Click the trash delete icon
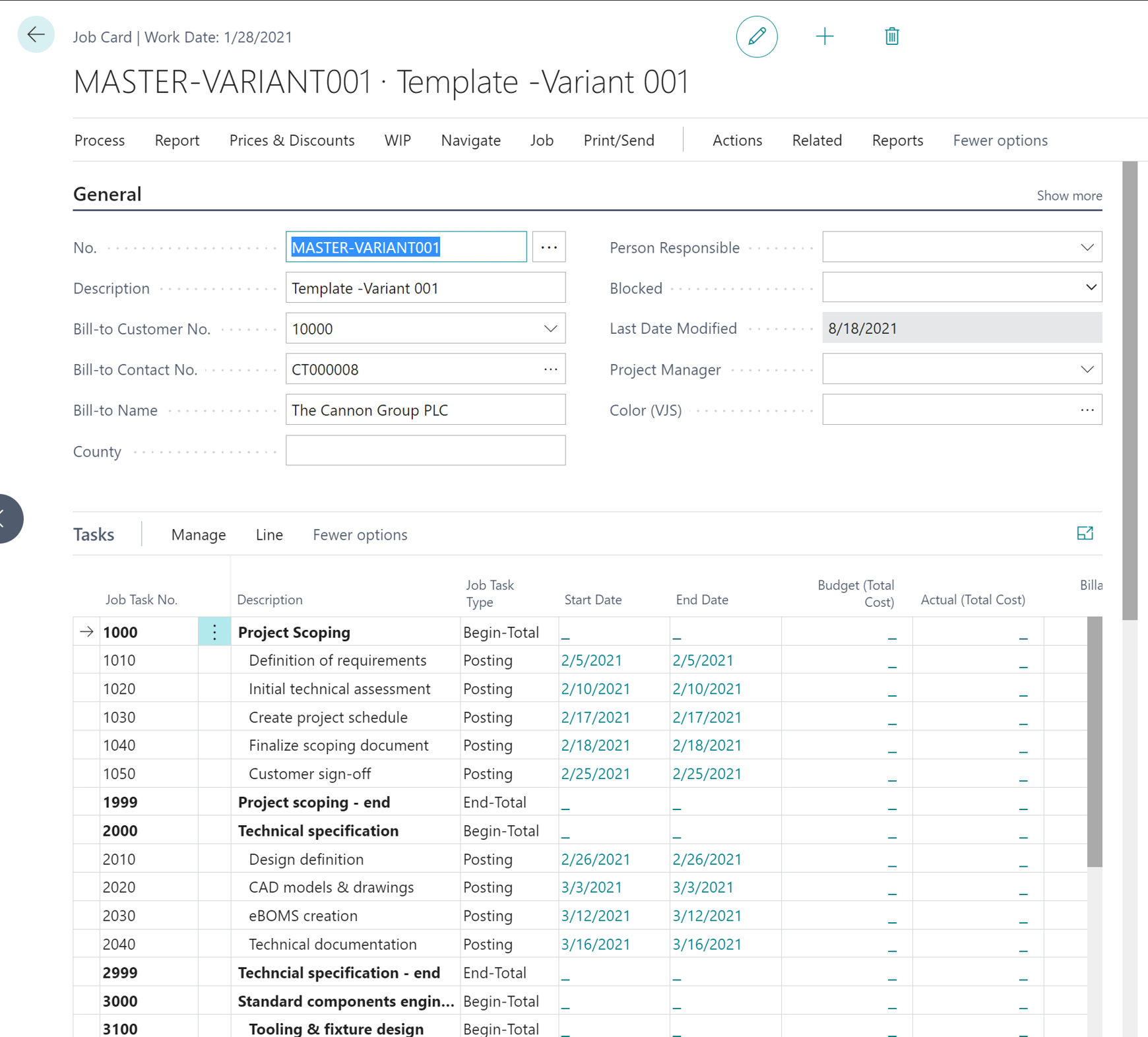Viewport: 1148px width, 1037px height. (891, 36)
